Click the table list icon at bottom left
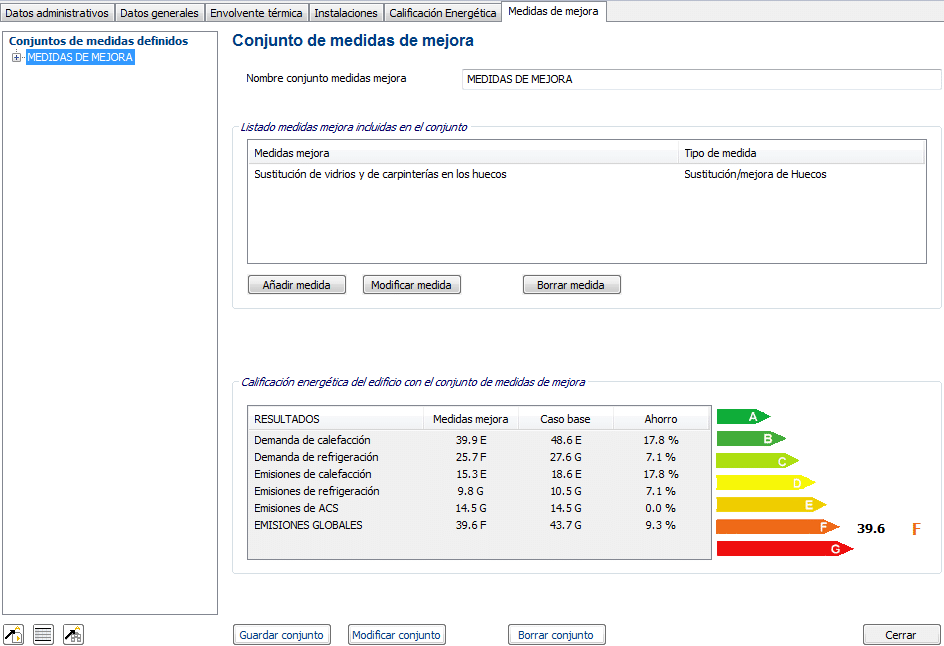This screenshot has width=944, height=646. tap(43, 634)
